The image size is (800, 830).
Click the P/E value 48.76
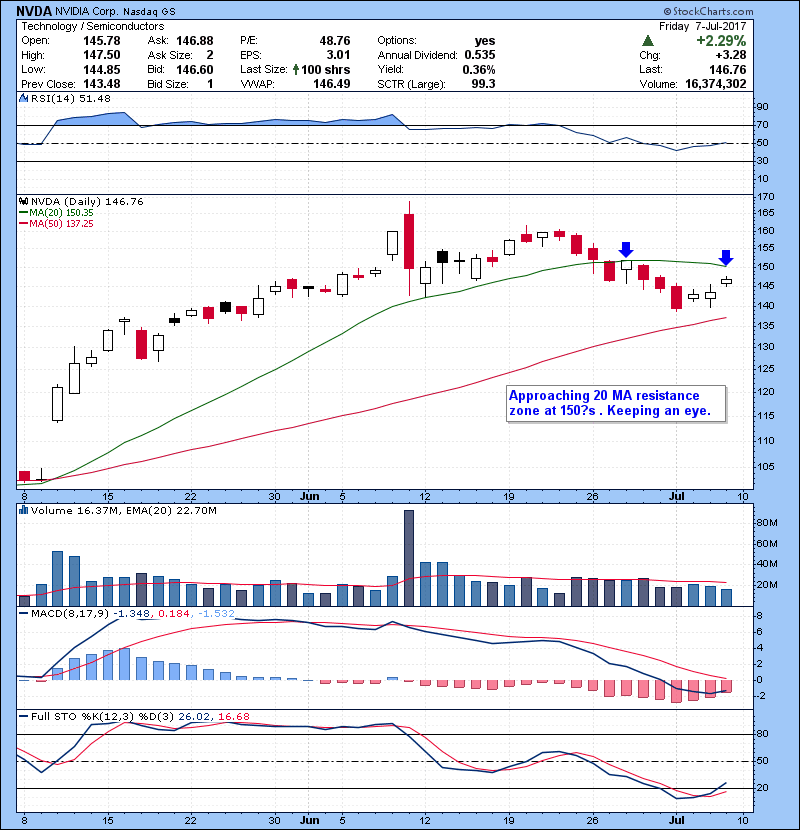[x=335, y=41]
